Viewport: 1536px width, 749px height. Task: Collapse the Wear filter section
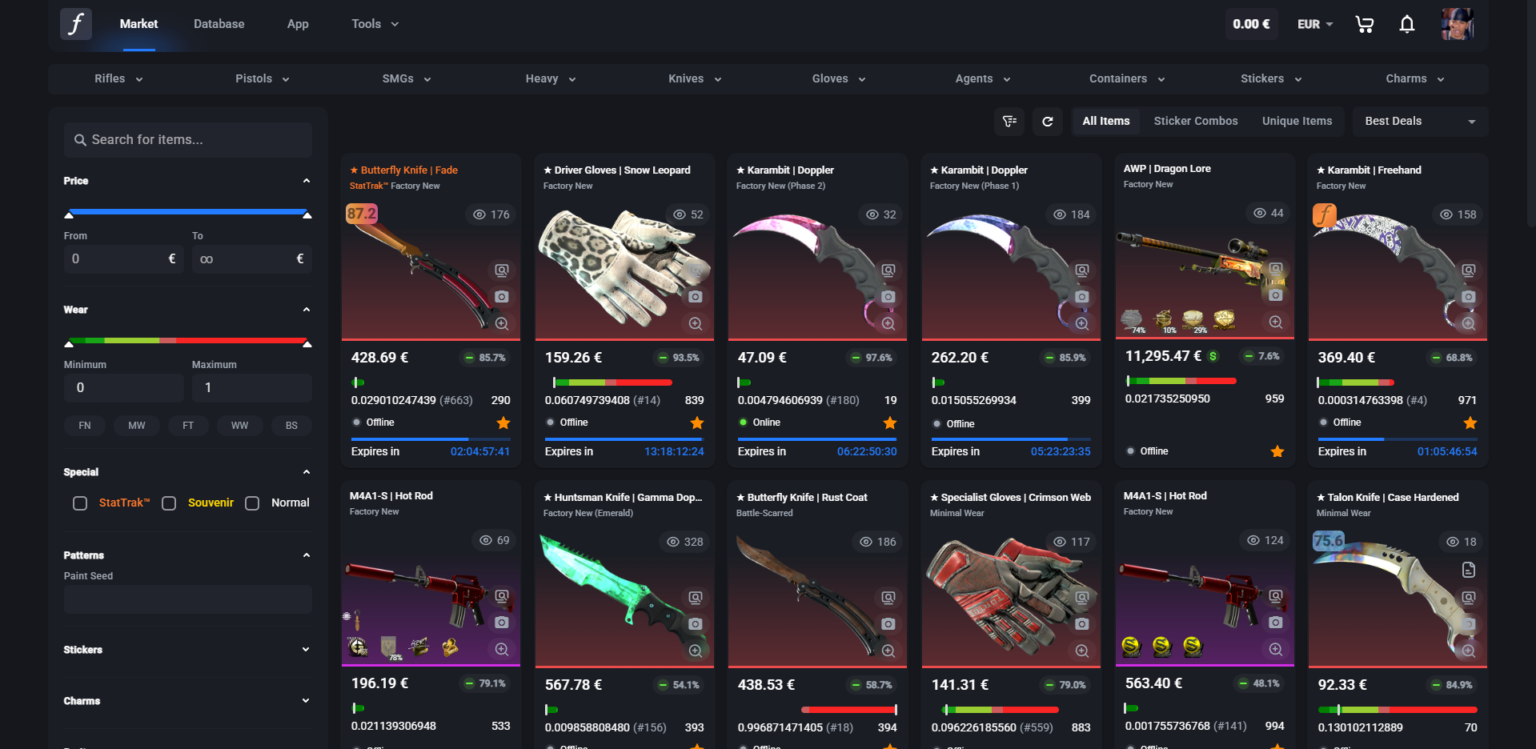[x=306, y=309]
